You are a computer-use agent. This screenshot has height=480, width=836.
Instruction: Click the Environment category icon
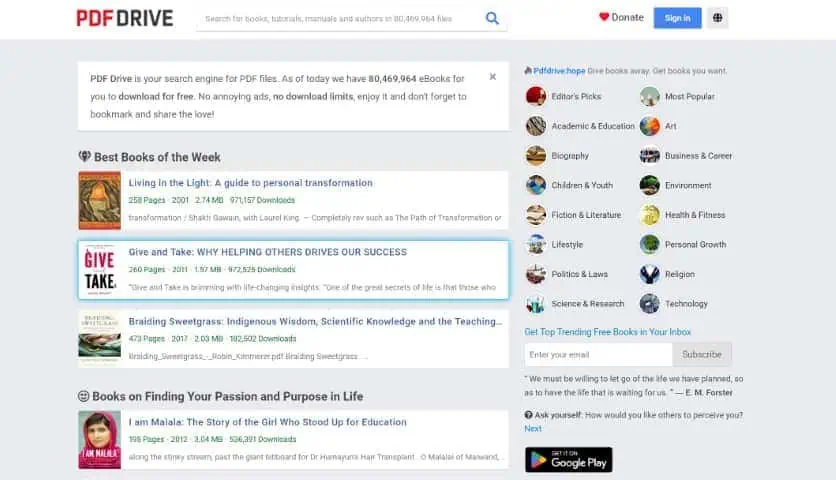click(x=649, y=186)
